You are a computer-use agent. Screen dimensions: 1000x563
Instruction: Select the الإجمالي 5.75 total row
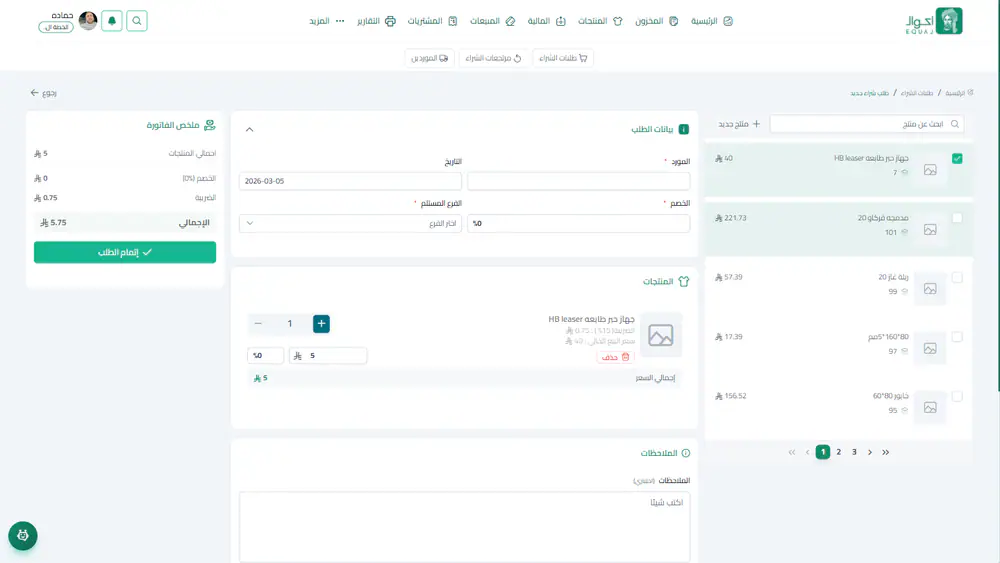tap(125, 223)
